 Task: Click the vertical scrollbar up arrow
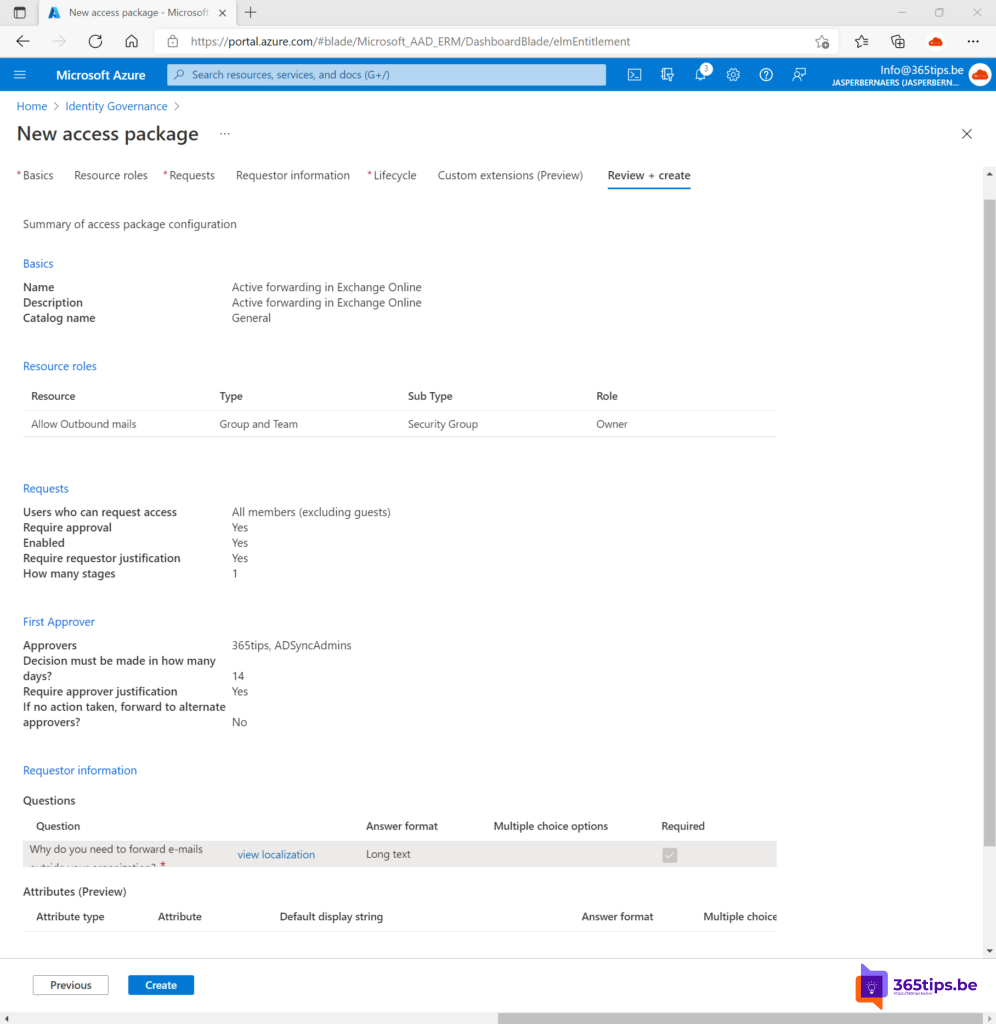pyautogui.click(x=989, y=174)
